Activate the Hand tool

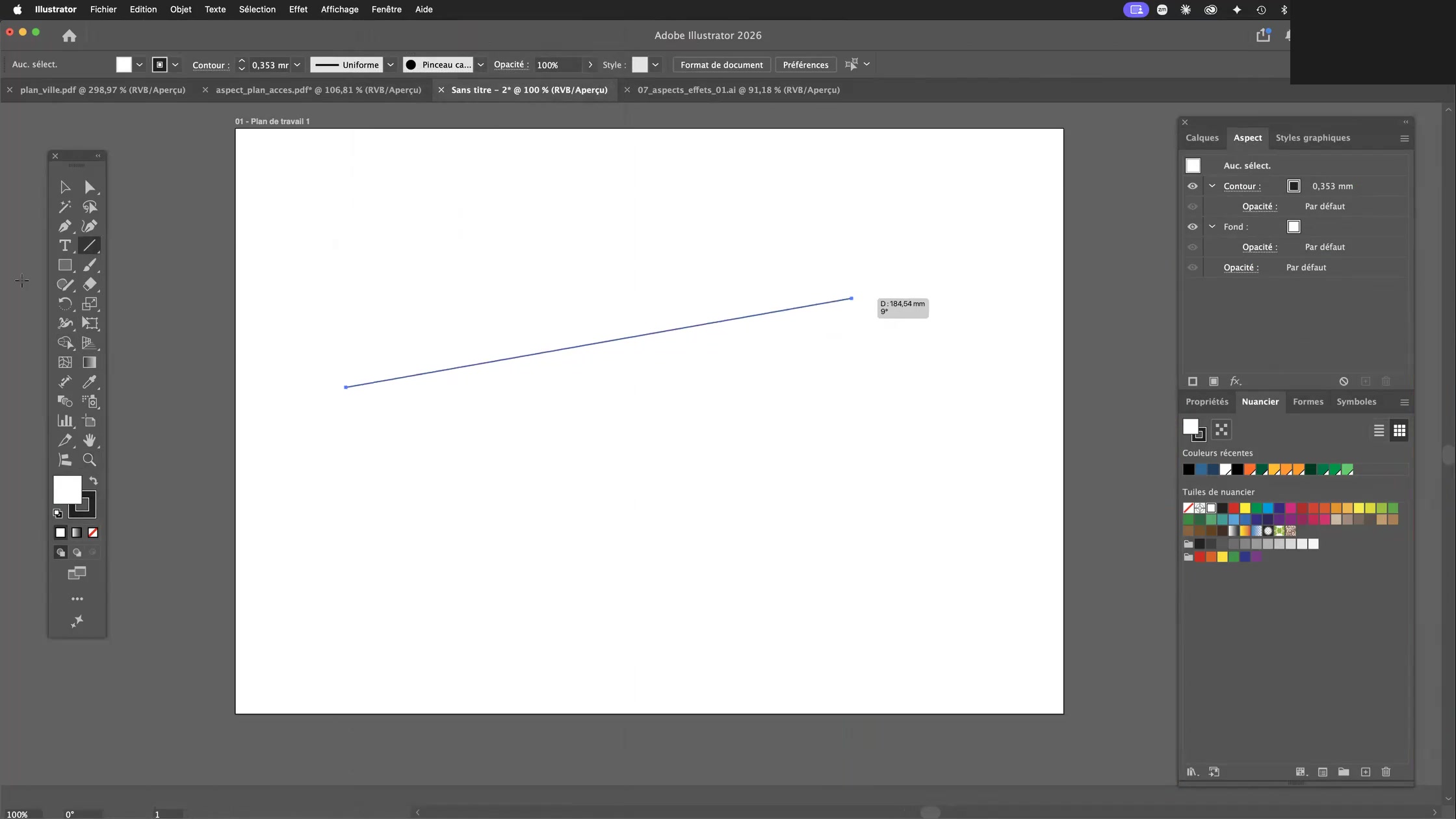click(90, 440)
